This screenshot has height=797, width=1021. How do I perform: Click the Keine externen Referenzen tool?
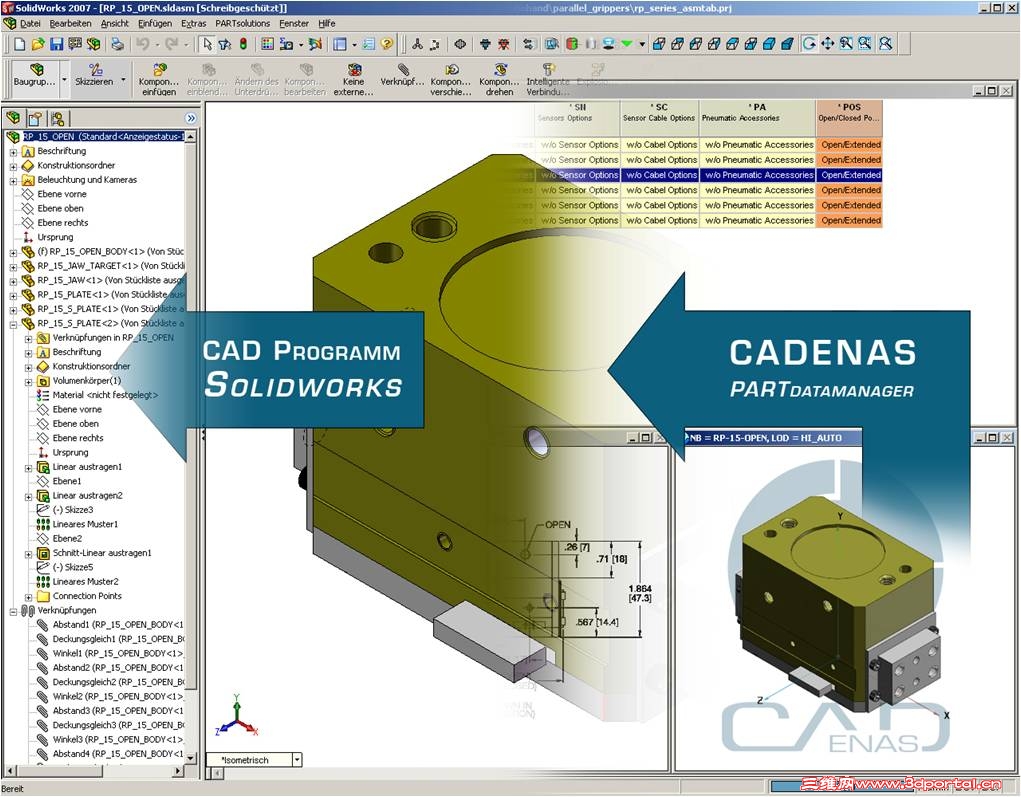(354, 79)
